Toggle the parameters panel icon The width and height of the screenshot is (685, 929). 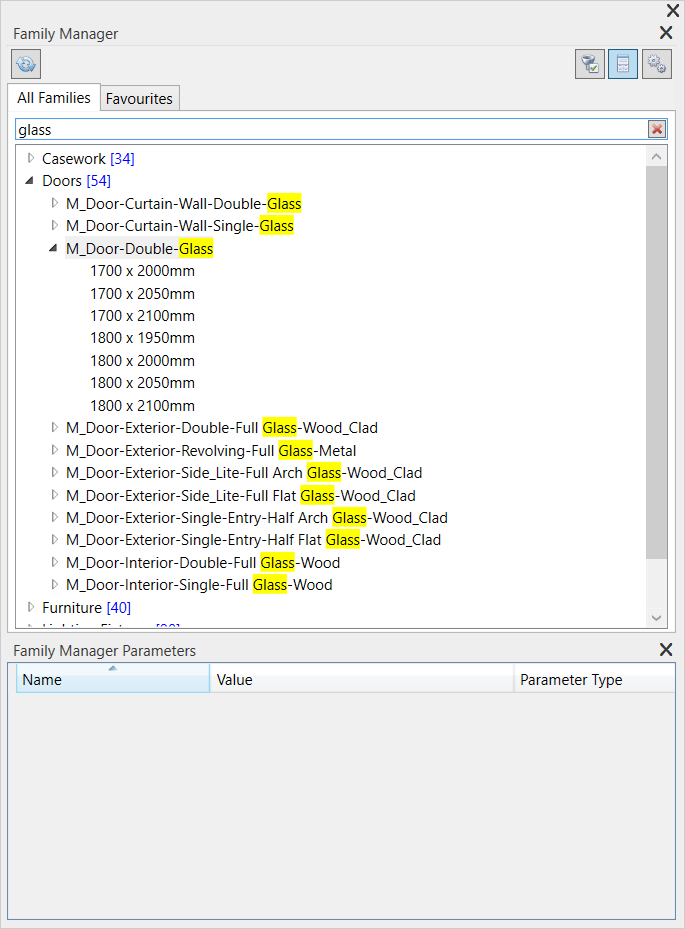(x=623, y=64)
